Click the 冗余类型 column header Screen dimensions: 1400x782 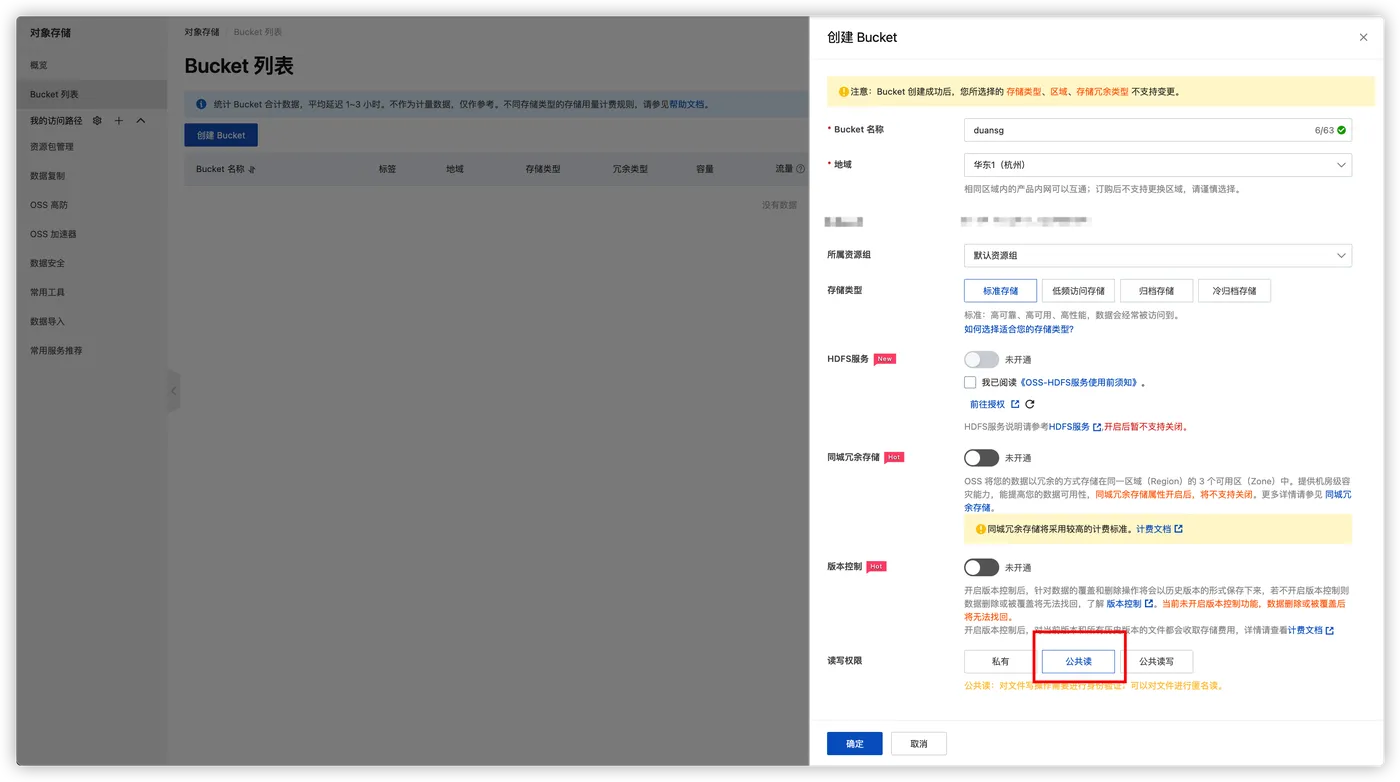point(630,169)
